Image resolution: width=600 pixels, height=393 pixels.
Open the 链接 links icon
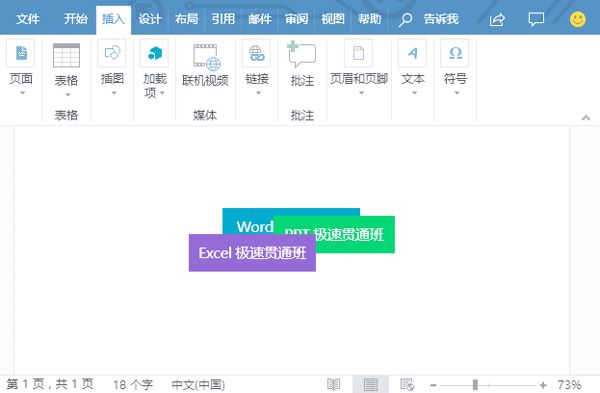click(x=257, y=53)
